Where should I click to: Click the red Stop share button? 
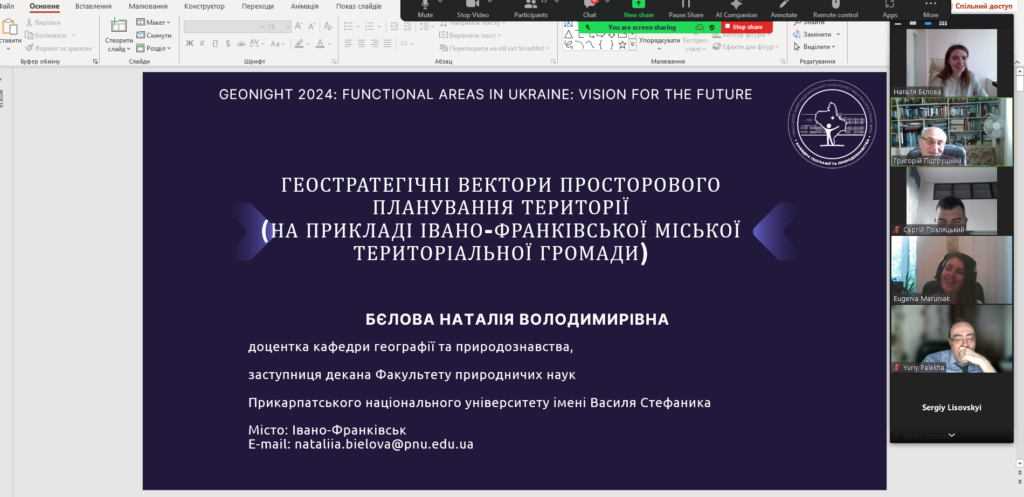point(745,27)
